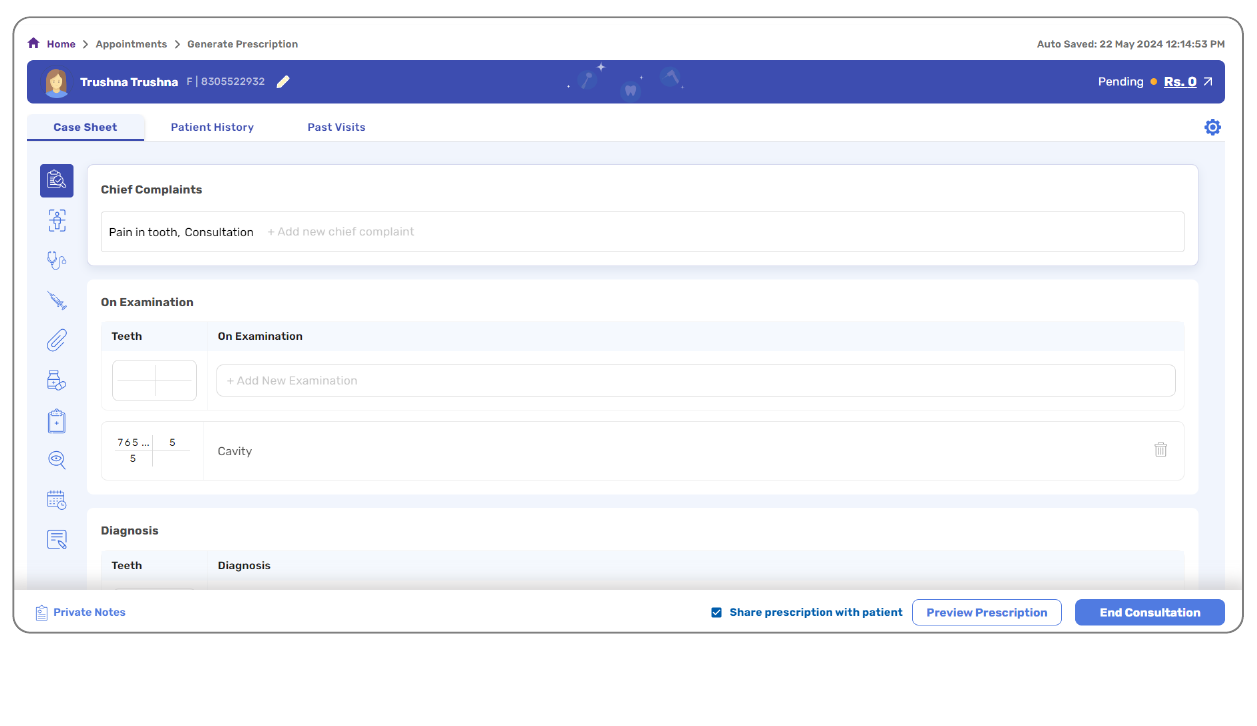Click the Add New Examination field
Image resolution: width=1257 pixels, height=726 pixels.
coord(695,381)
